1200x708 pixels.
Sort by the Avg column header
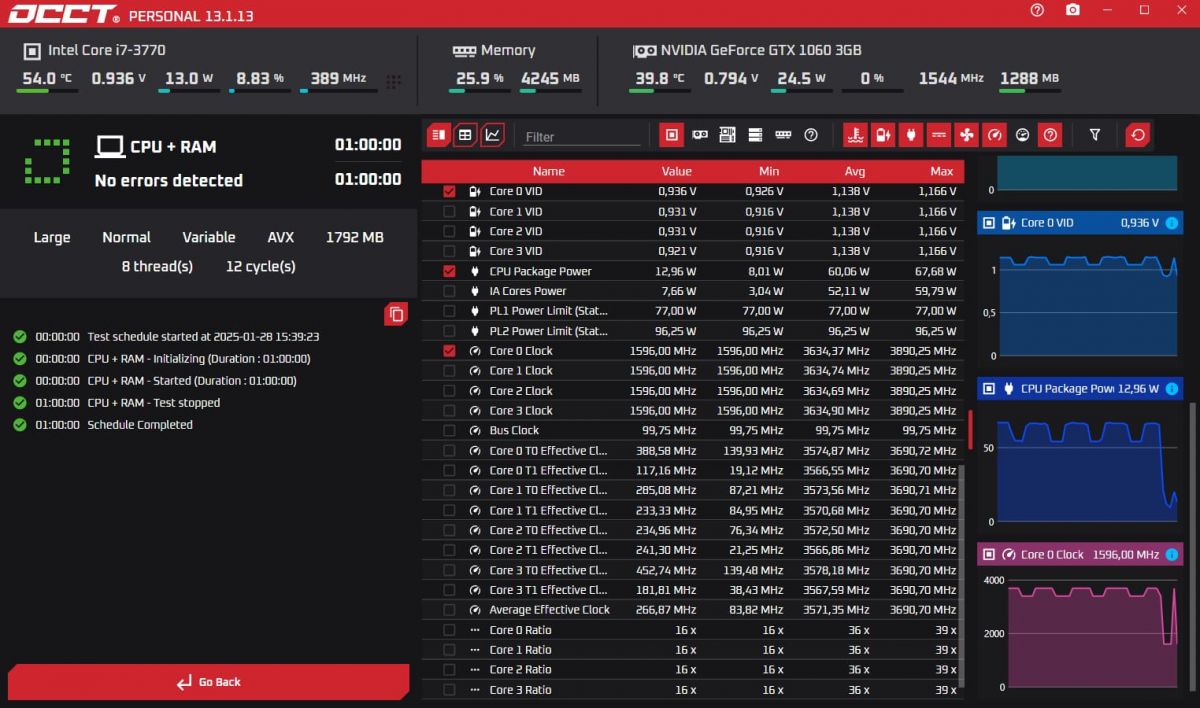(855, 171)
